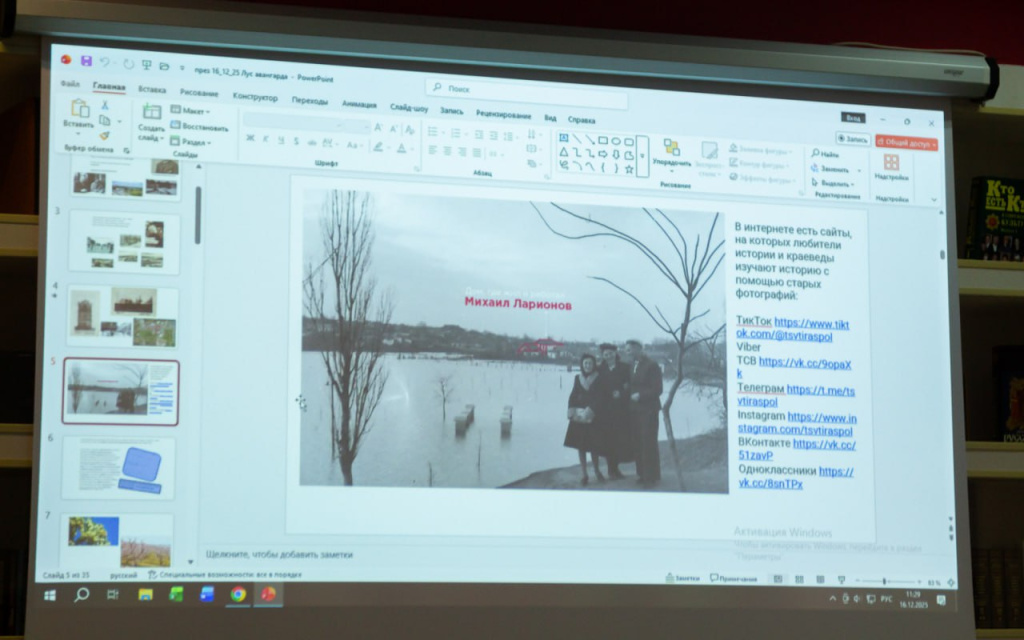The width and height of the screenshot is (1024, 640).
Task: Adjust the zoom slider in status bar
Action: pyautogui.click(x=885, y=581)
